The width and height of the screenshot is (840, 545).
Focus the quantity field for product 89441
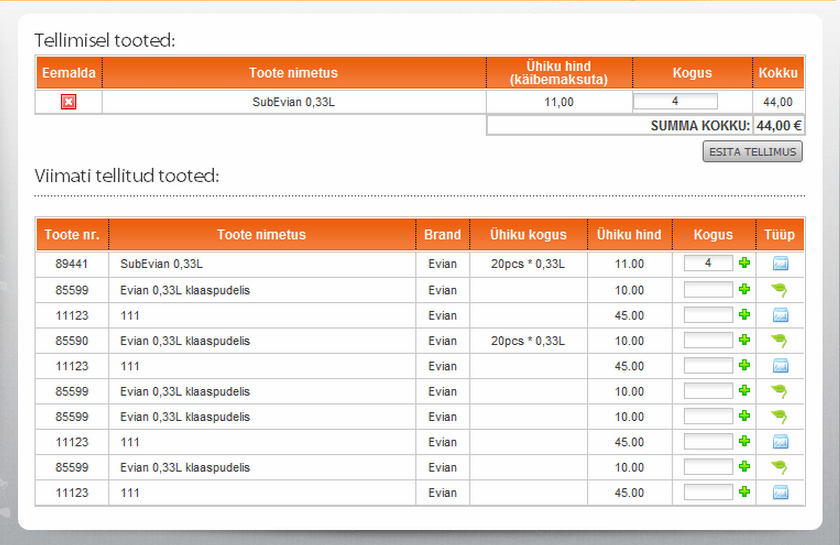[708, 263]
